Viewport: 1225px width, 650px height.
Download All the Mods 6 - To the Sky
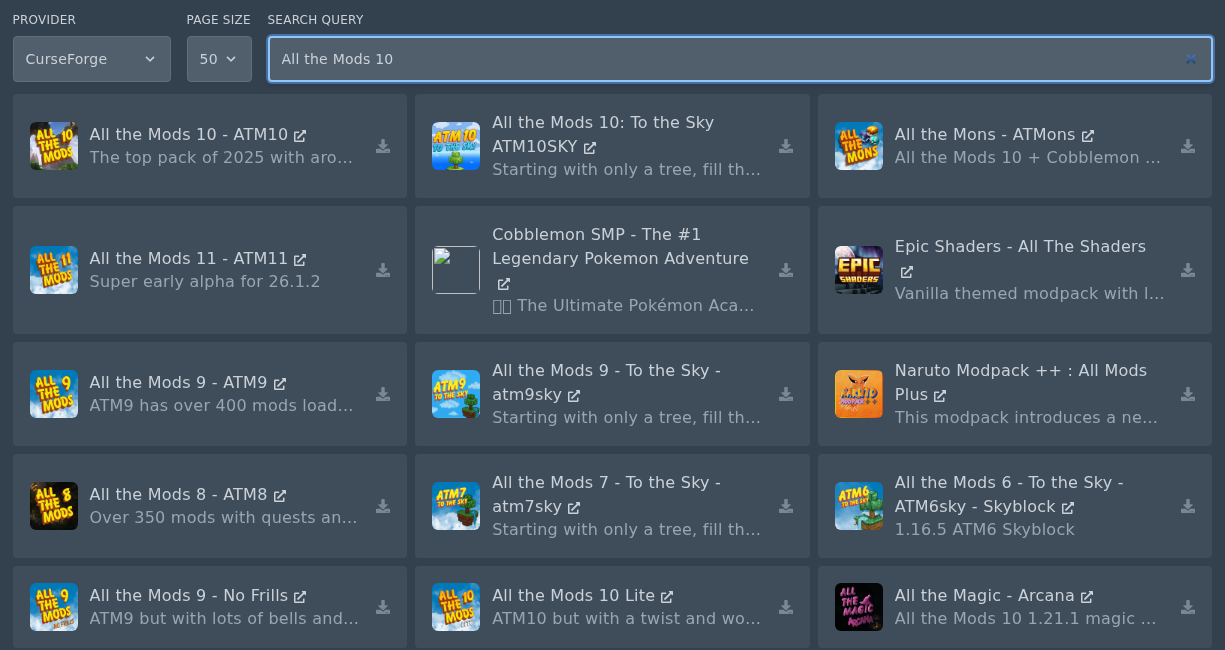click(1188, 506)
